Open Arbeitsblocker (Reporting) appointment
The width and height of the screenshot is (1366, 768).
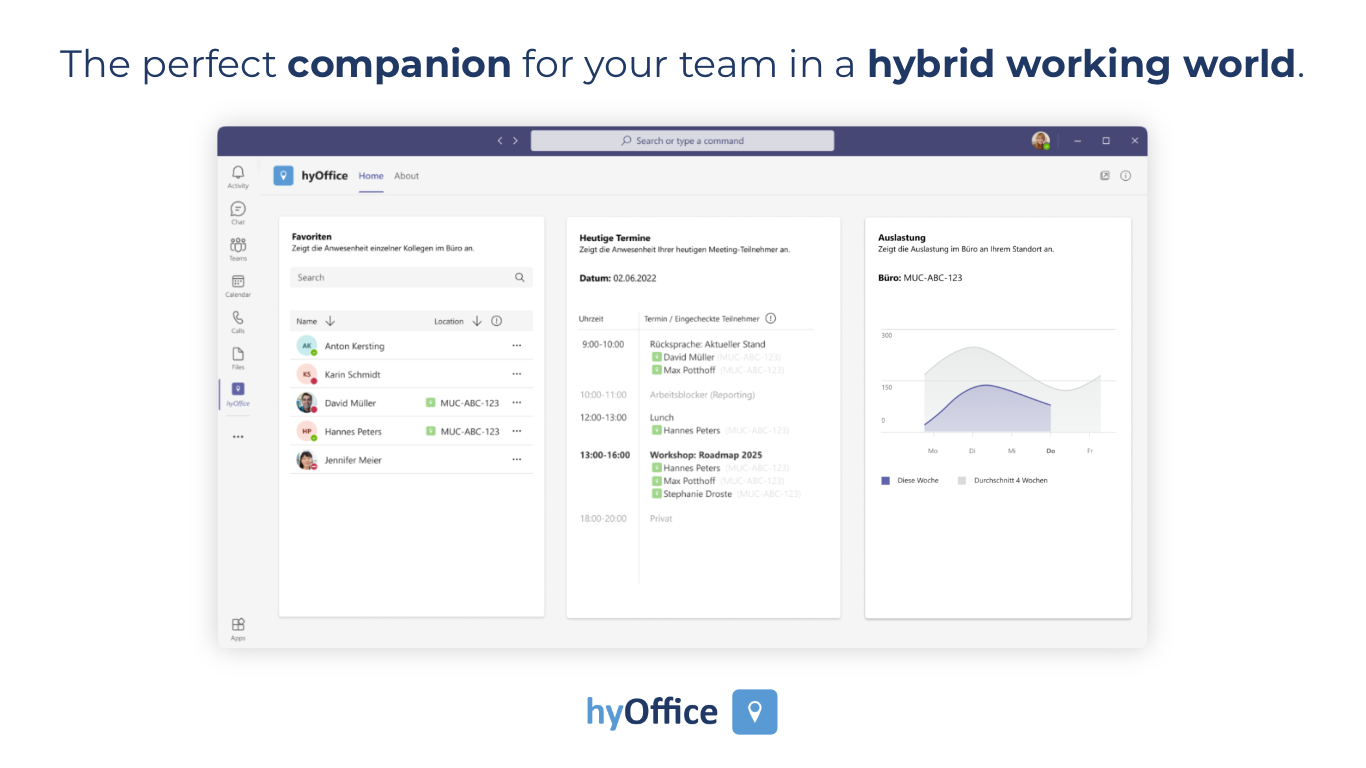[x=702, y=395]
